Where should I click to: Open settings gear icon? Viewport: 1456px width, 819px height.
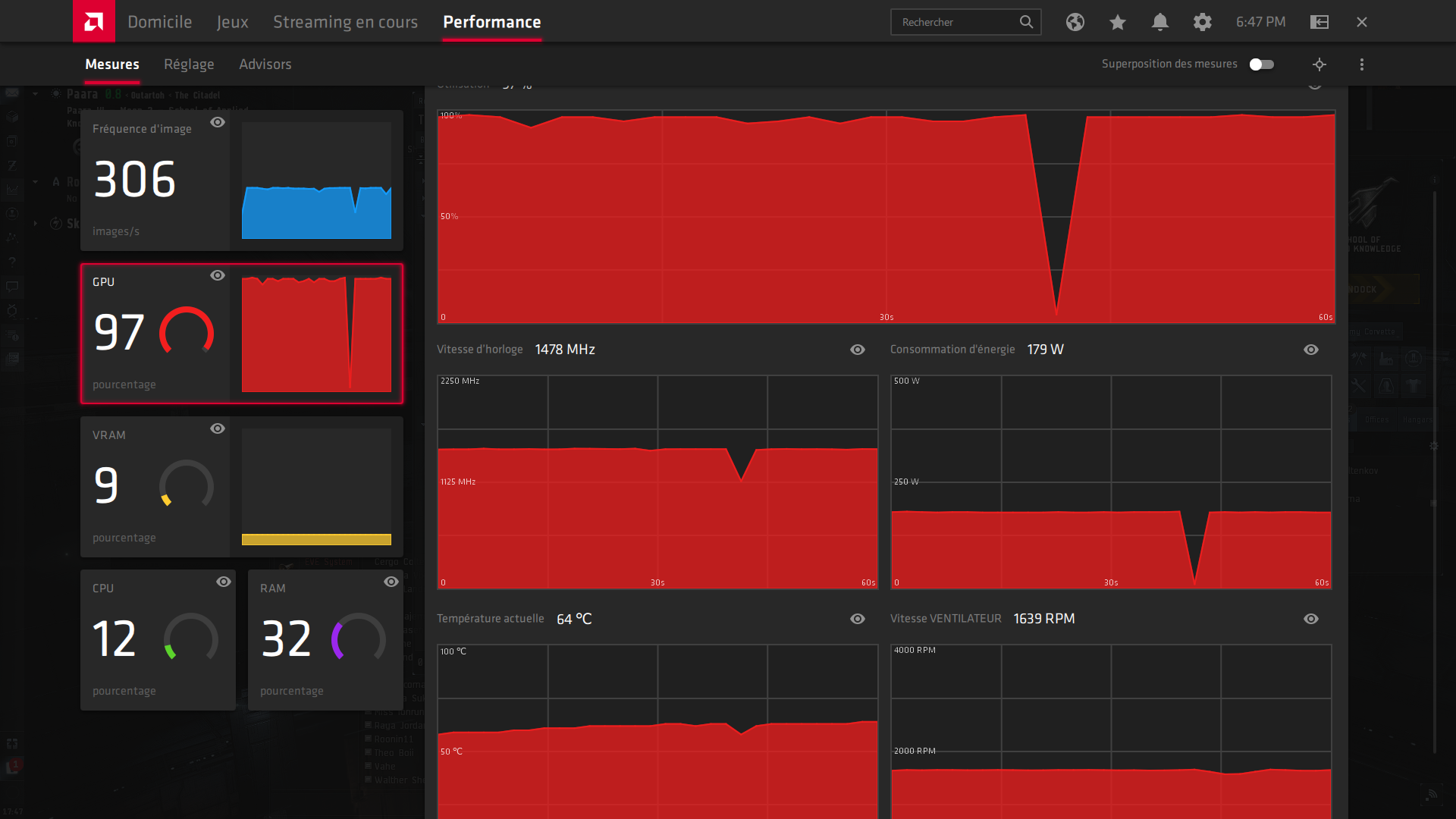pyautogui.click(x=1202, y=22)
